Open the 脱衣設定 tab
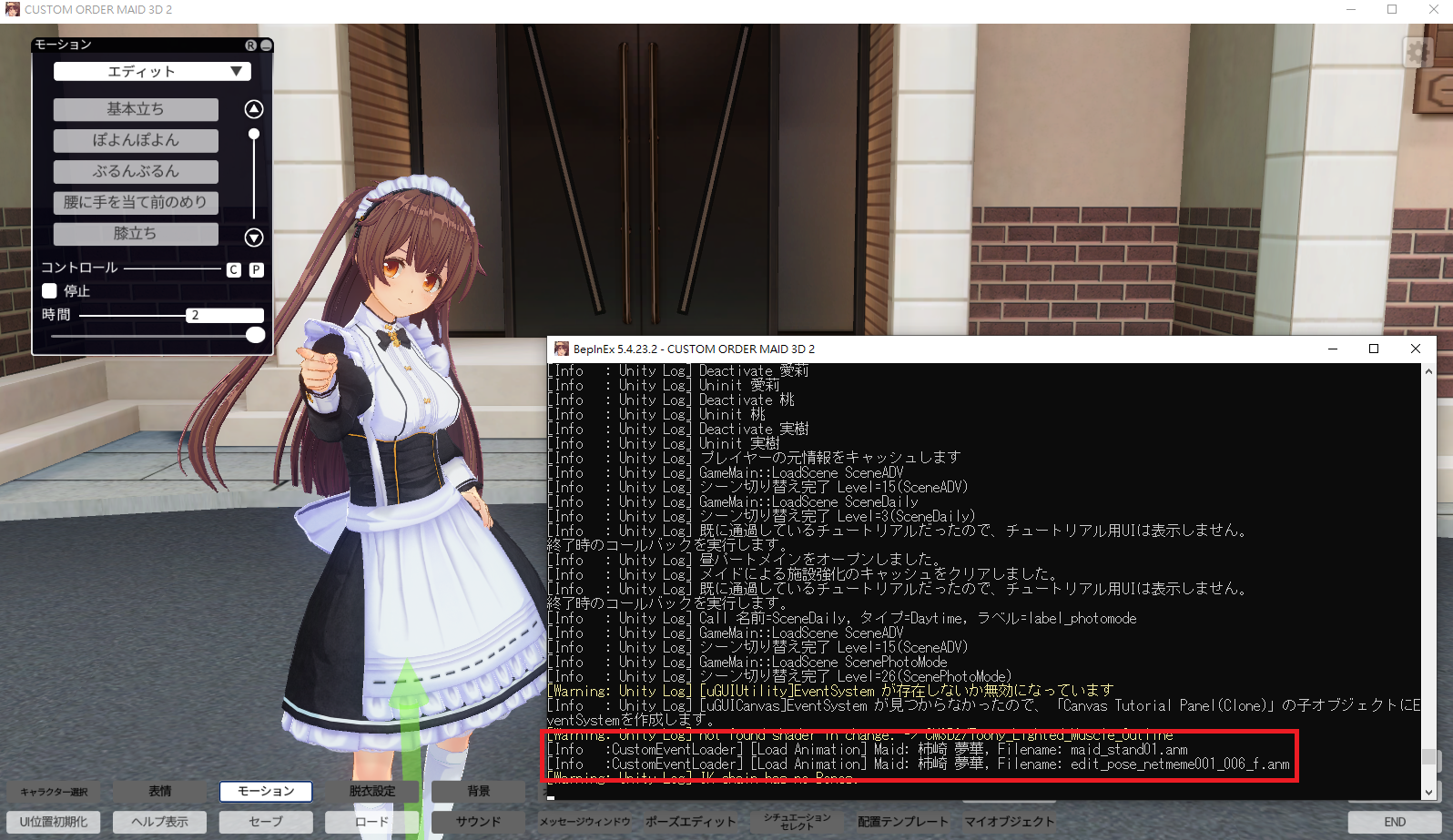 pyautogui.click(x=372, y=792)
